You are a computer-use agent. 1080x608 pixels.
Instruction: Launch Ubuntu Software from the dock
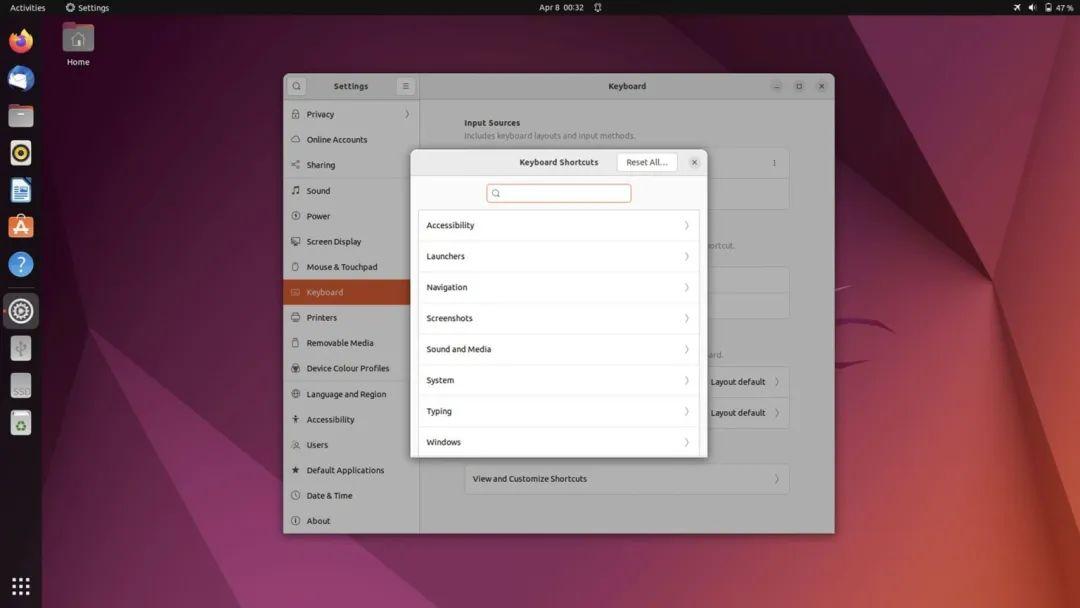[20, 226]
